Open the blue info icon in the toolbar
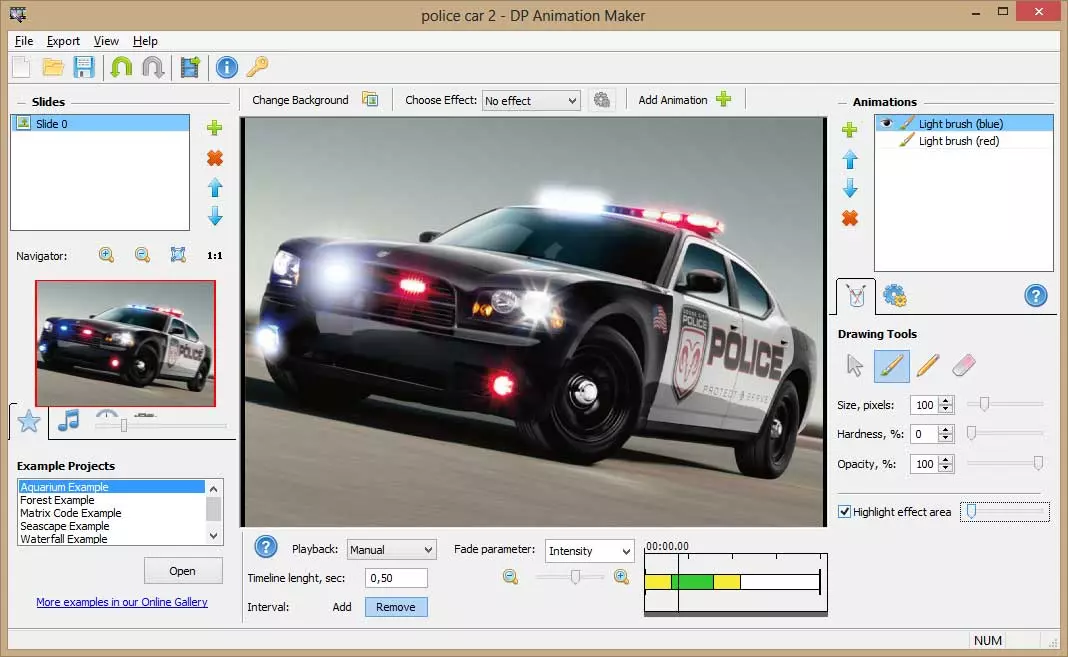This screenshot has height=657, width=1068. (227, 67)
